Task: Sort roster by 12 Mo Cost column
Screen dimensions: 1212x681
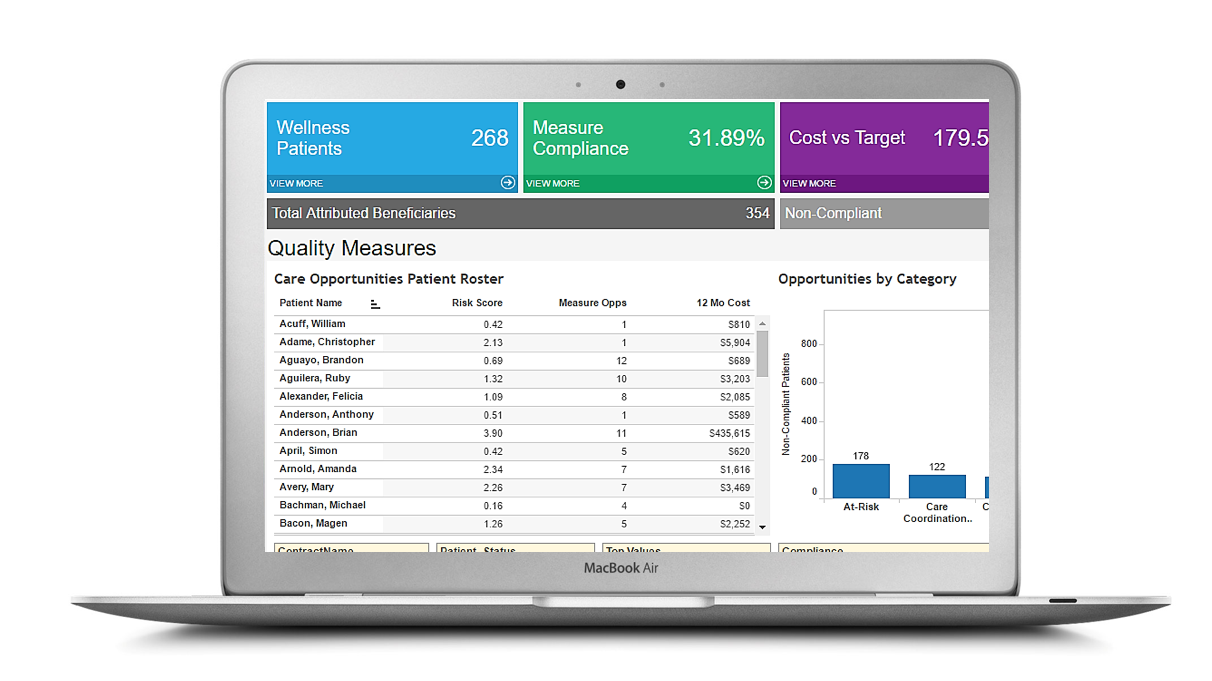Action: 723,303
